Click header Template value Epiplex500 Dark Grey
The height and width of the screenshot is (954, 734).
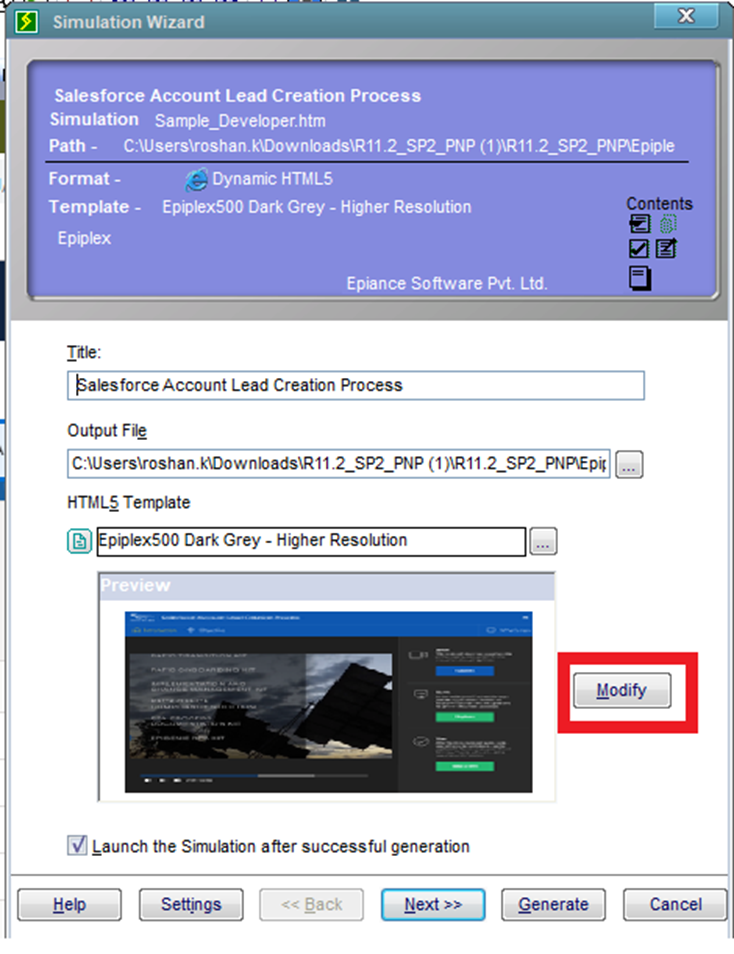tap(316, 207)
